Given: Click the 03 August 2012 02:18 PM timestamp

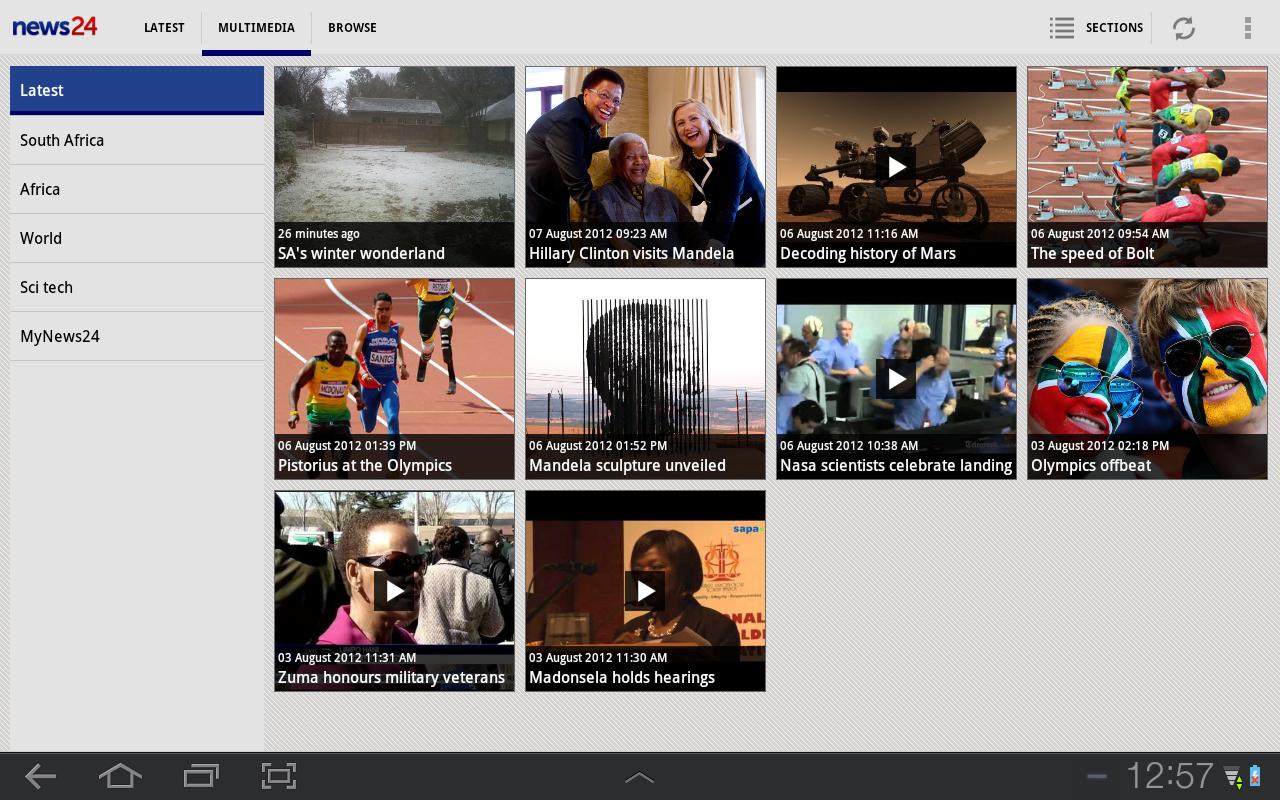Looking at the screenshot, I should pyautogui.click(x=1100, y=446).
